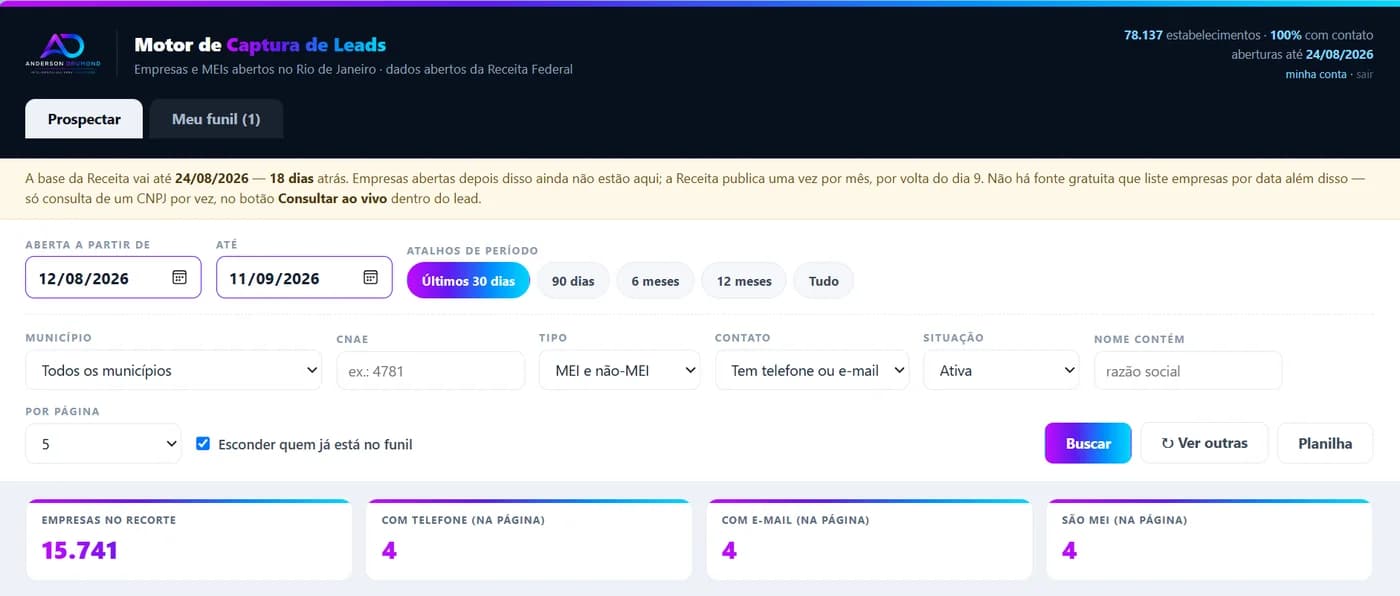
Task: Click the São MEI (na página) card label
Action: [x=1124, y=520]
